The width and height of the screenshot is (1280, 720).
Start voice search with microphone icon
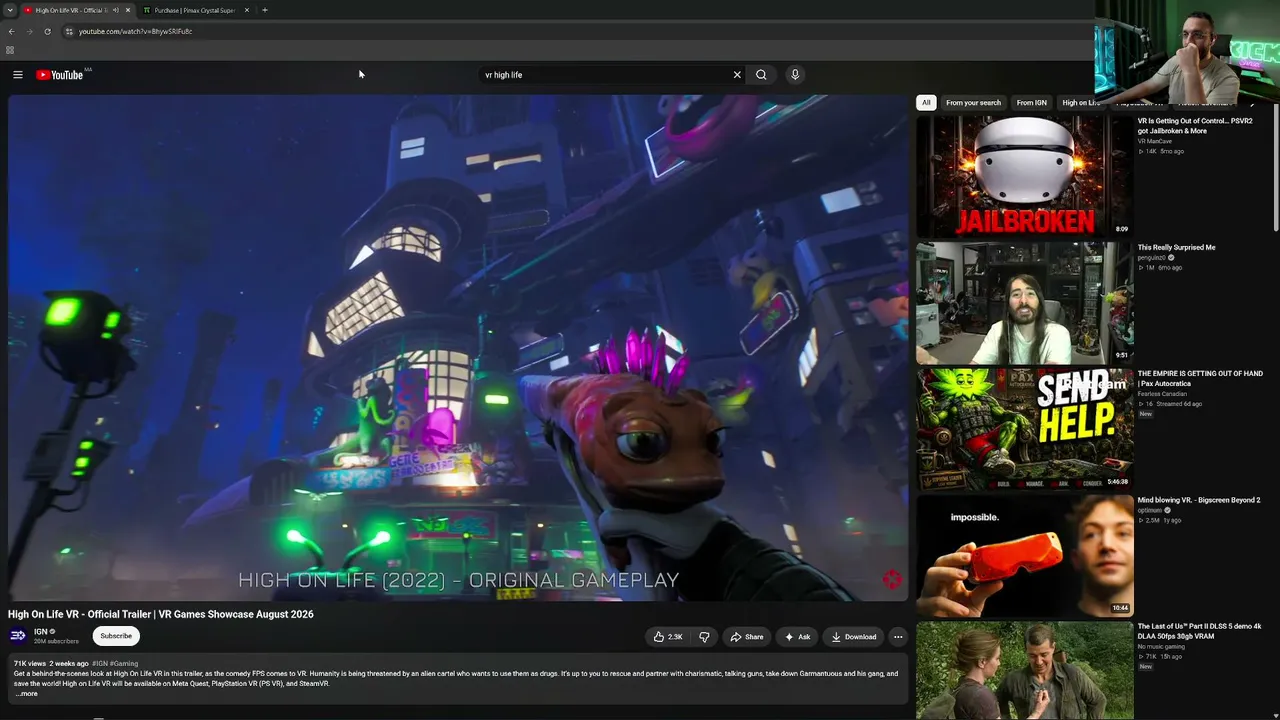tap(795, 75)
